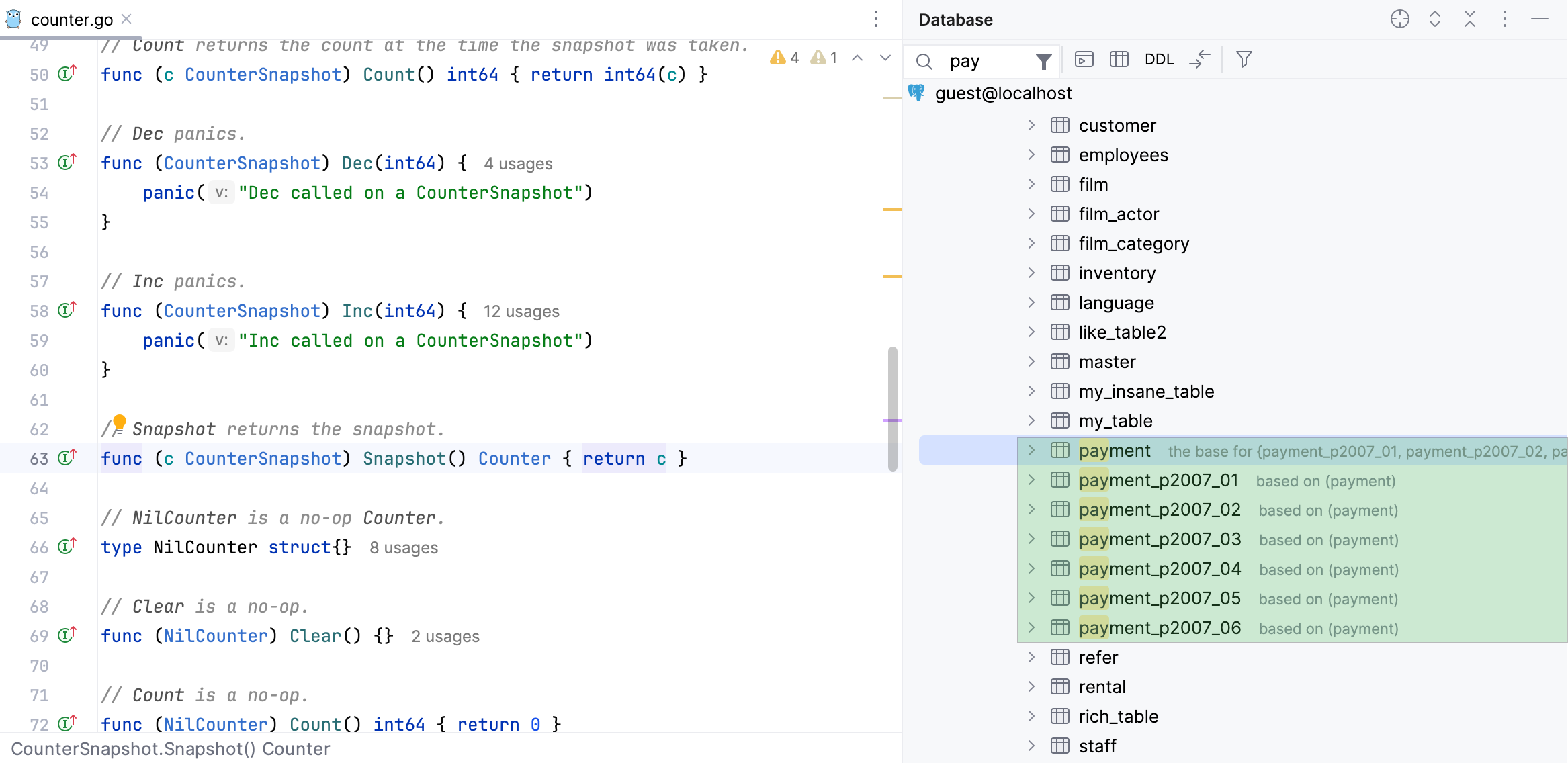This screenshot has width=1568, height=763.
Task: Select the locate-in-editor target icon in Database panel
Action: click(1400, 19)
